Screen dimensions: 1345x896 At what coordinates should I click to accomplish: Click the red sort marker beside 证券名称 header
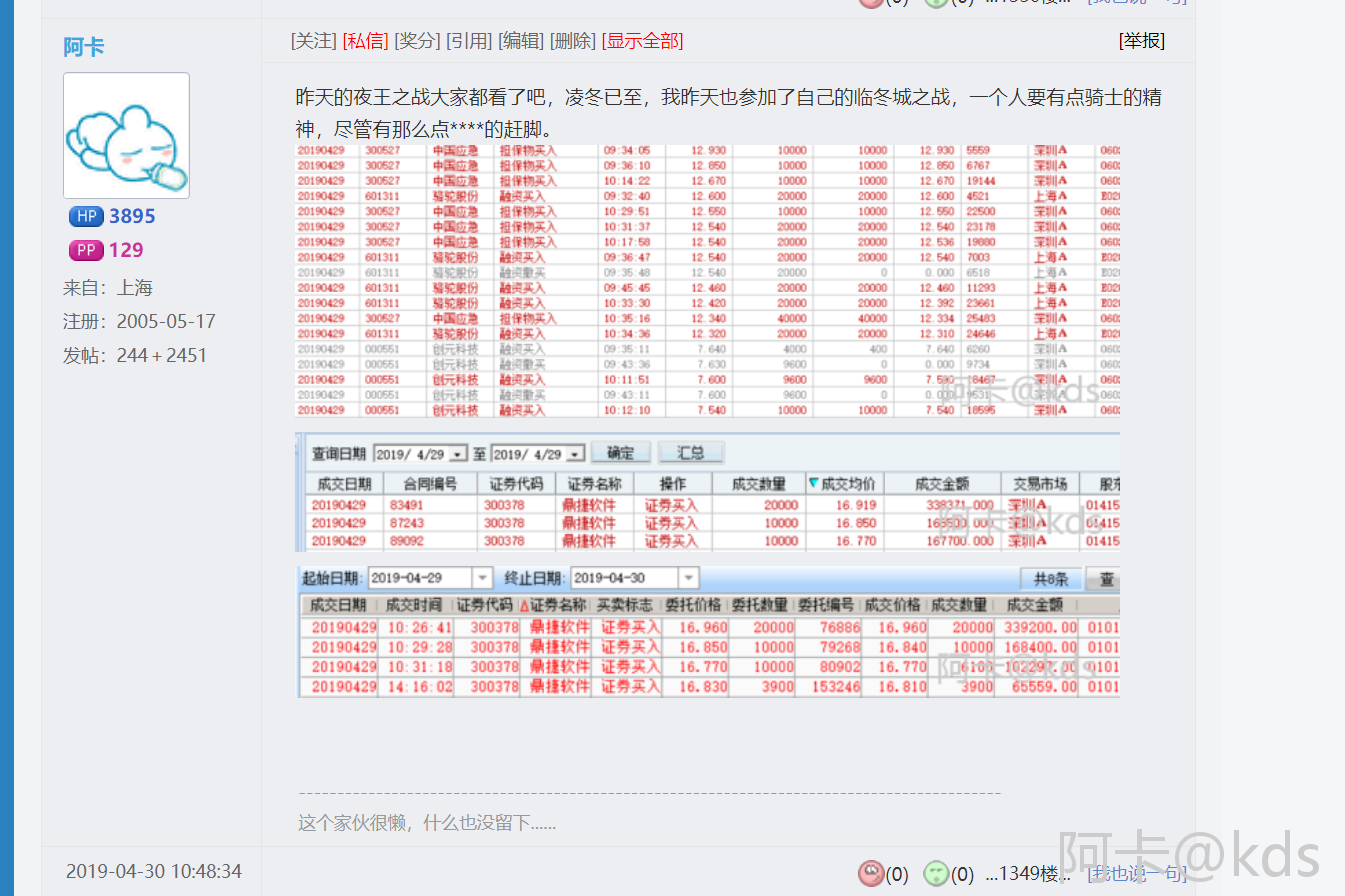523,606
